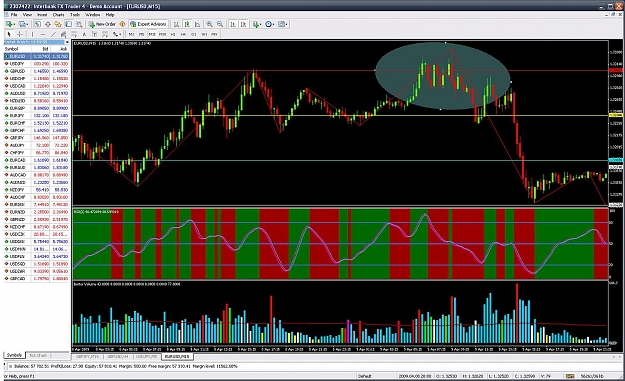This screenshot has height=381, width=625.
Task: Open the View menu
Action: coord(27,15)
